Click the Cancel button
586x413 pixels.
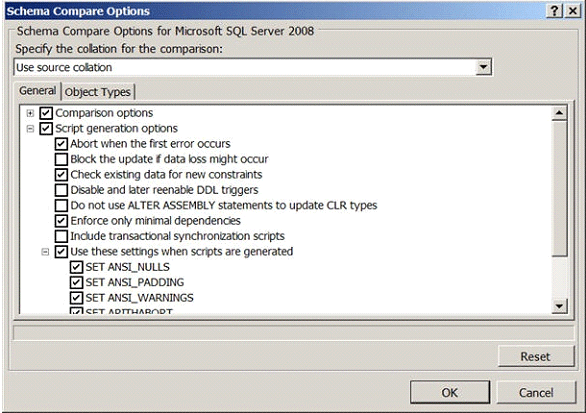(536, 392)
